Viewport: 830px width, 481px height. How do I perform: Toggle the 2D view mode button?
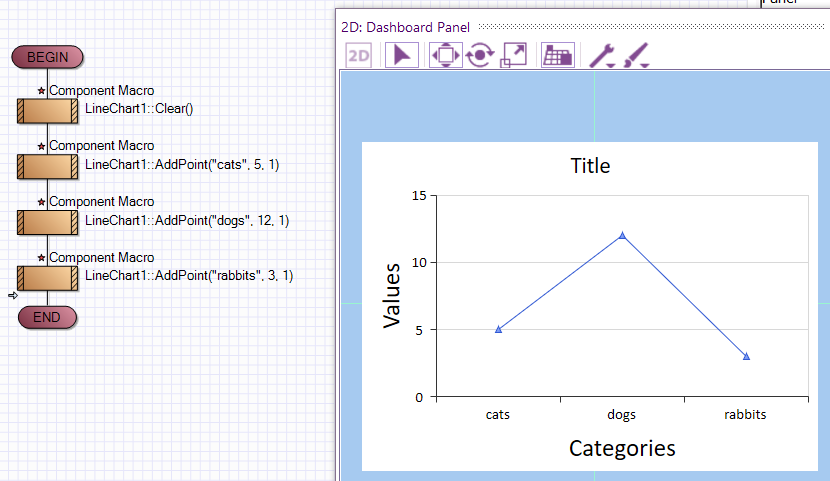(358, 56)
